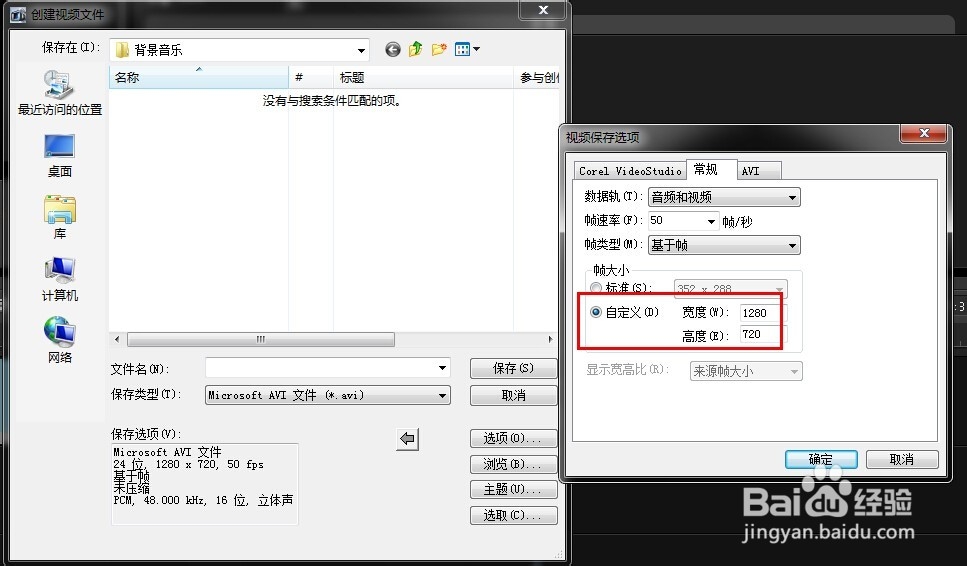This screenshot has height=566, width=967.
Task: Click the left arrow button beside save options
Action: (x=407, y=439)
